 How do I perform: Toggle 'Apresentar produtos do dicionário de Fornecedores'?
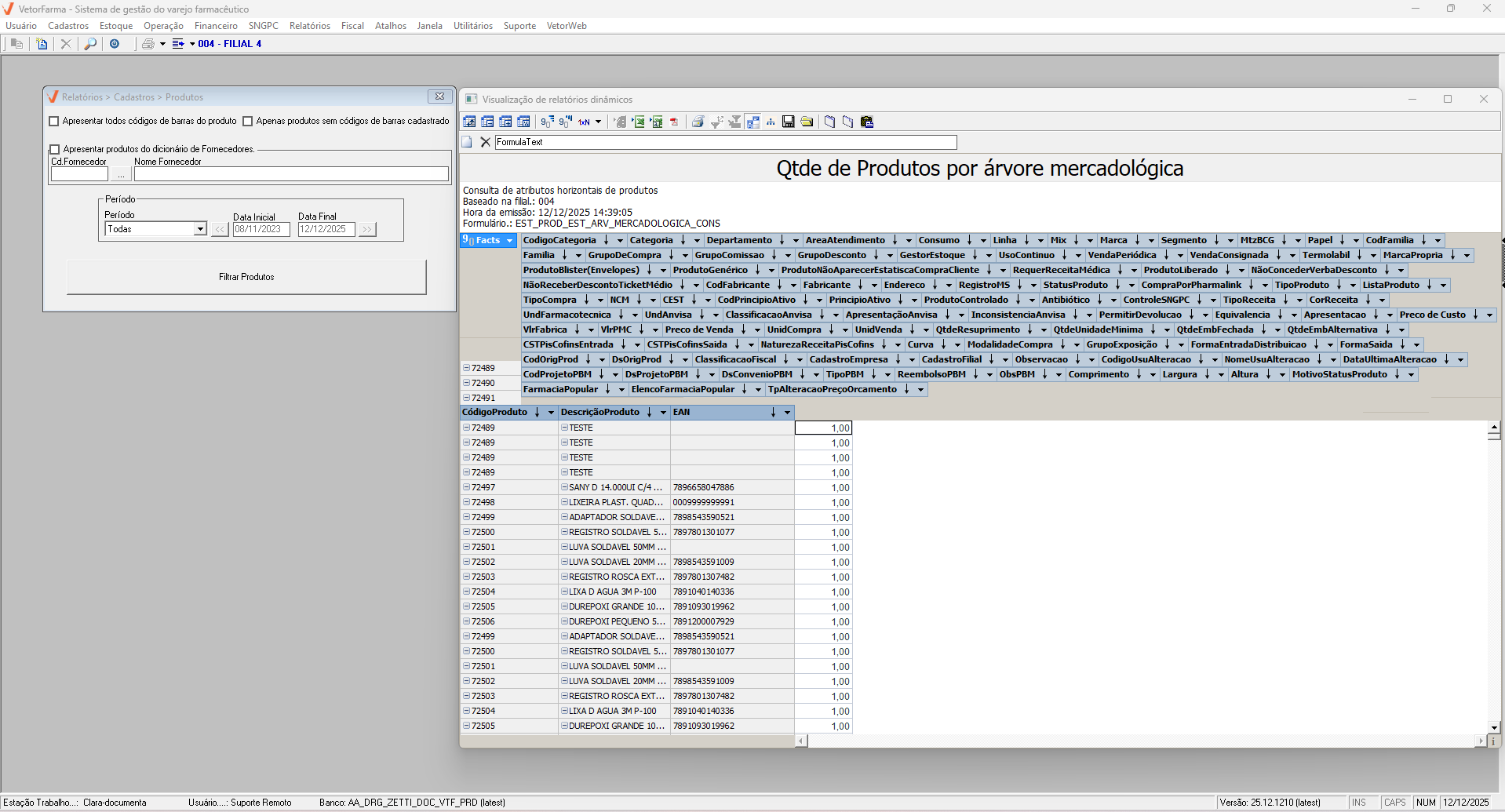point(55,149)
